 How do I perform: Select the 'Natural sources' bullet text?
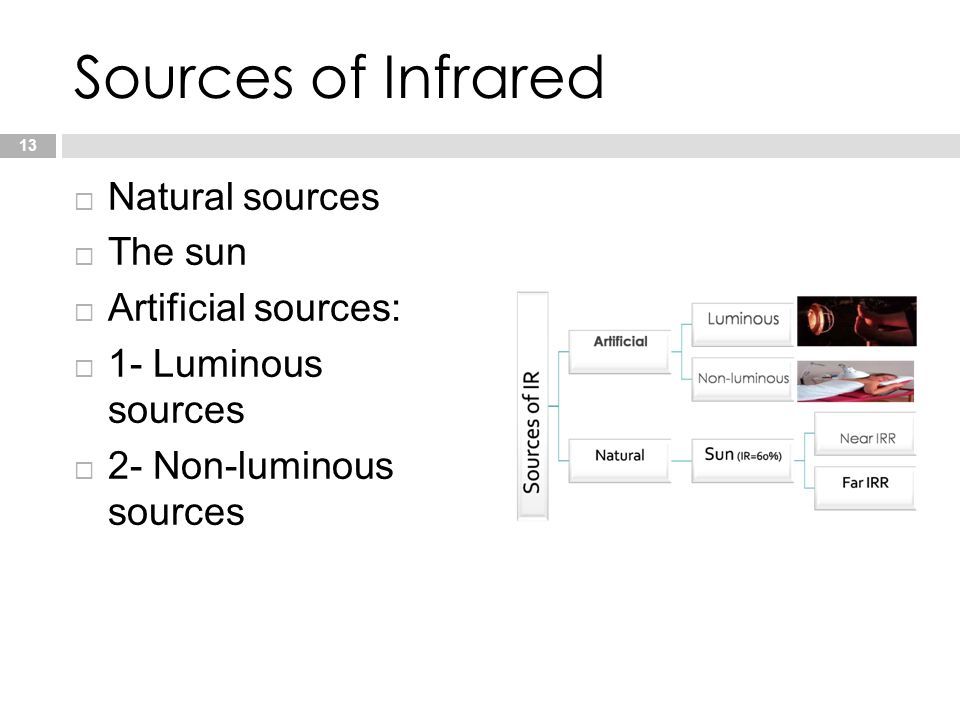[x=243, y=197]
